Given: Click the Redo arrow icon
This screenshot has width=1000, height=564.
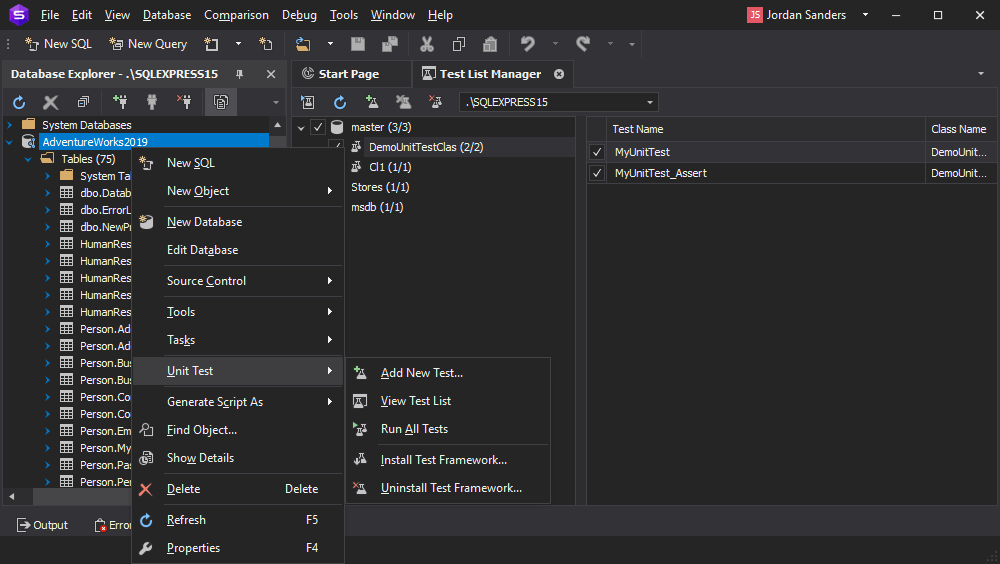Looking at the screenshot, I should [582, 44].
